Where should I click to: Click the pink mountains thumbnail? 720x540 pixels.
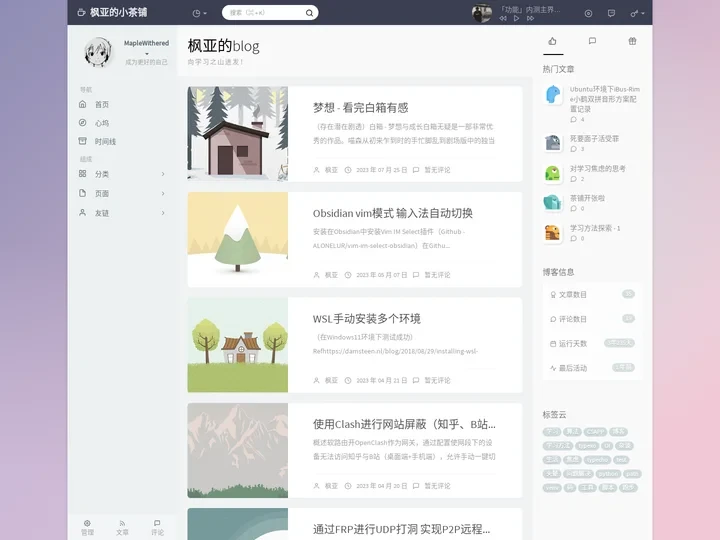(237, 450)
